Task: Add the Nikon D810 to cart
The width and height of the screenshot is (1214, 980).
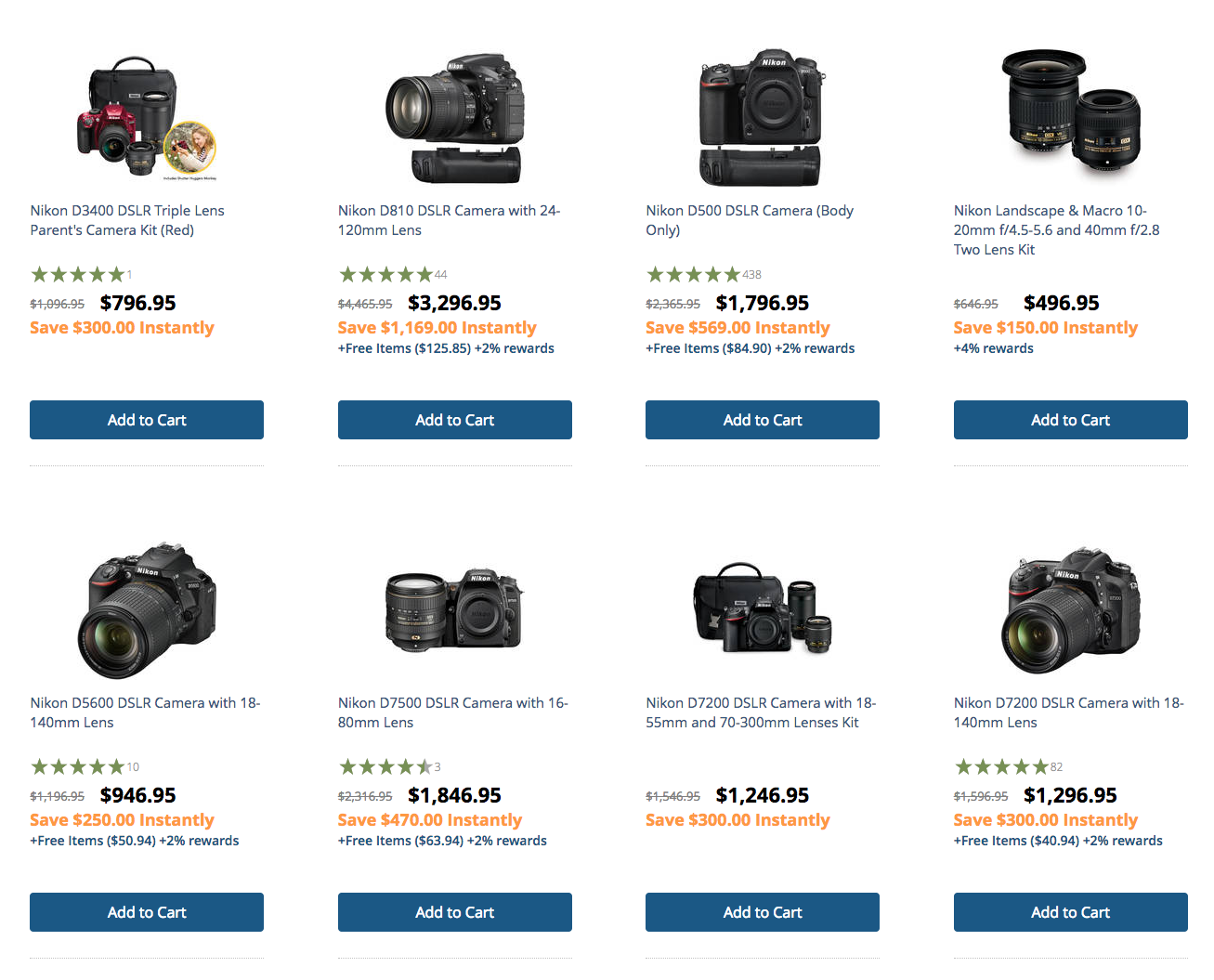Action: [455, 420]
